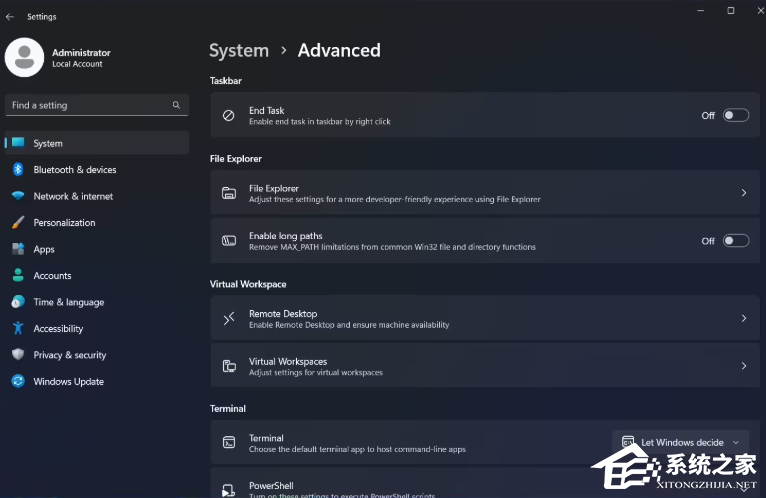
Task: Select Apps in the sidebar
Action: 44,249
